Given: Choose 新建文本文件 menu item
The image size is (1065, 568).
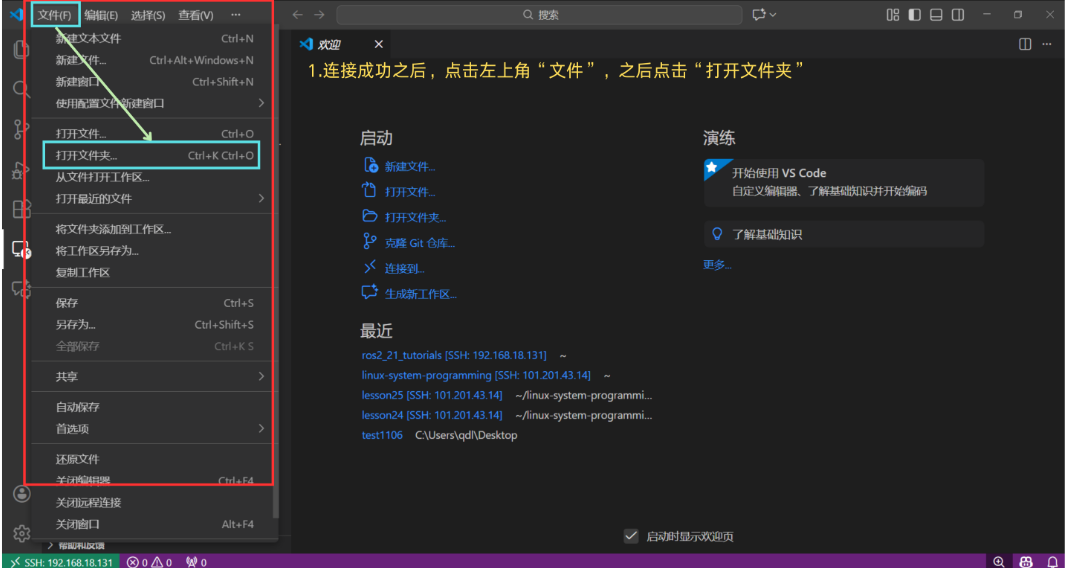Looking at the screenshot, I should [x=155, y=39].
